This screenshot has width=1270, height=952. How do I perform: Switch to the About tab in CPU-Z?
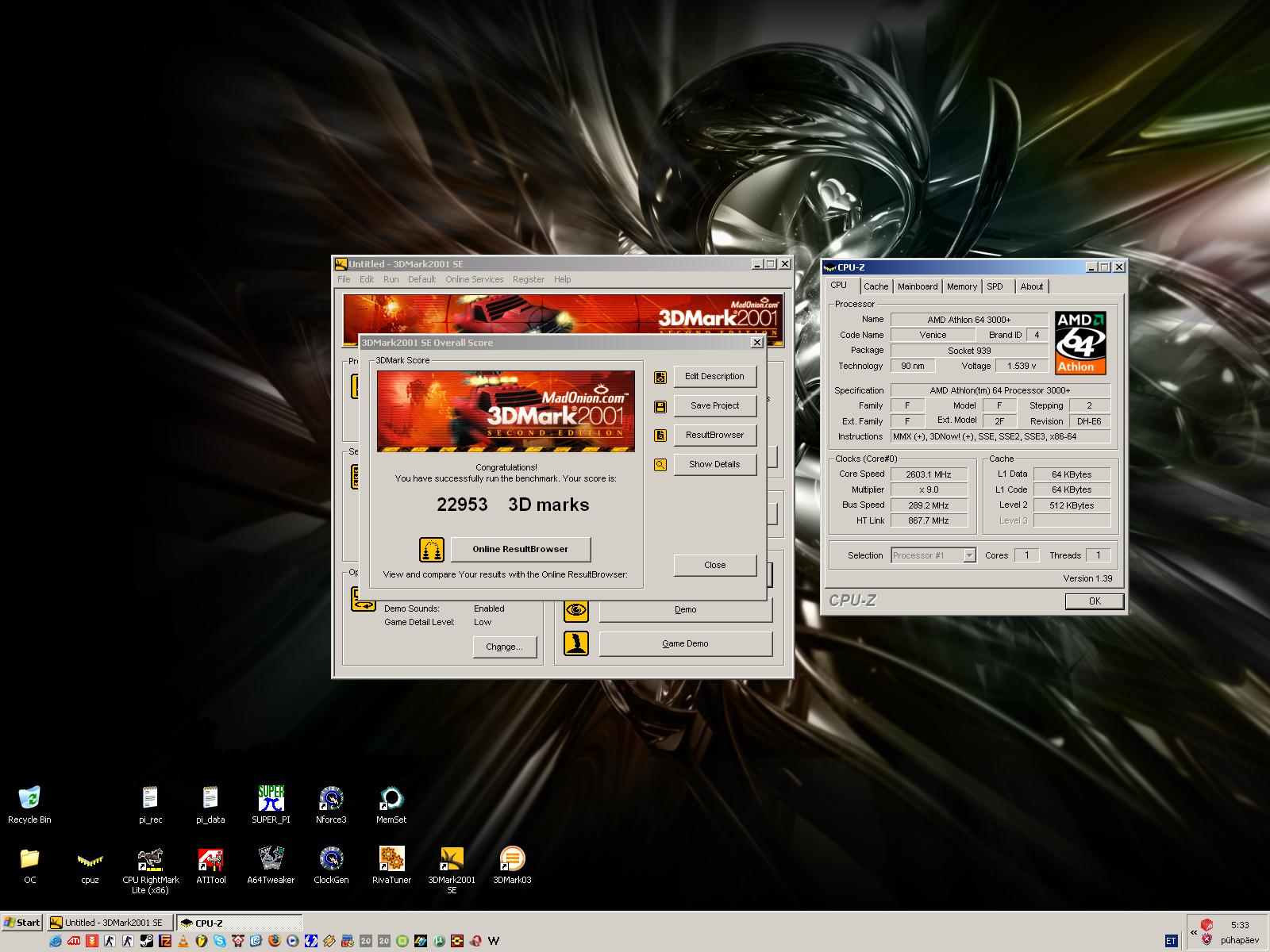click(x=1032, y=286)
